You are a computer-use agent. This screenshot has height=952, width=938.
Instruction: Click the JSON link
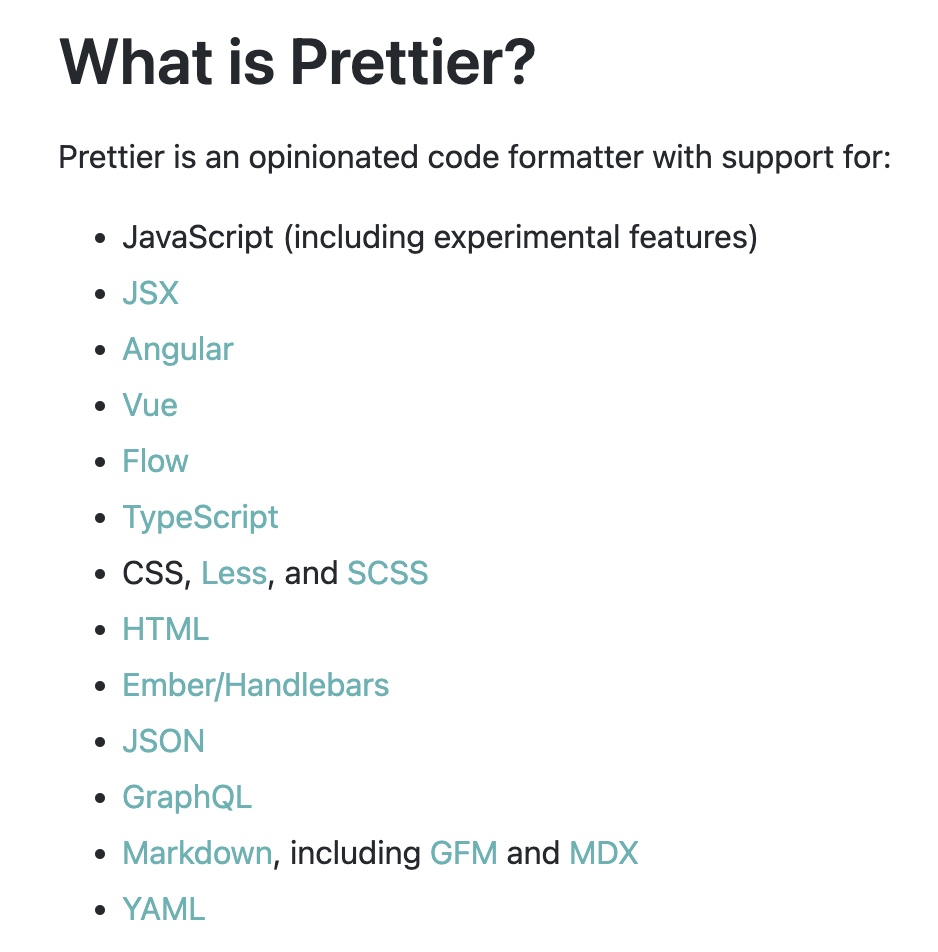[164, 741]
